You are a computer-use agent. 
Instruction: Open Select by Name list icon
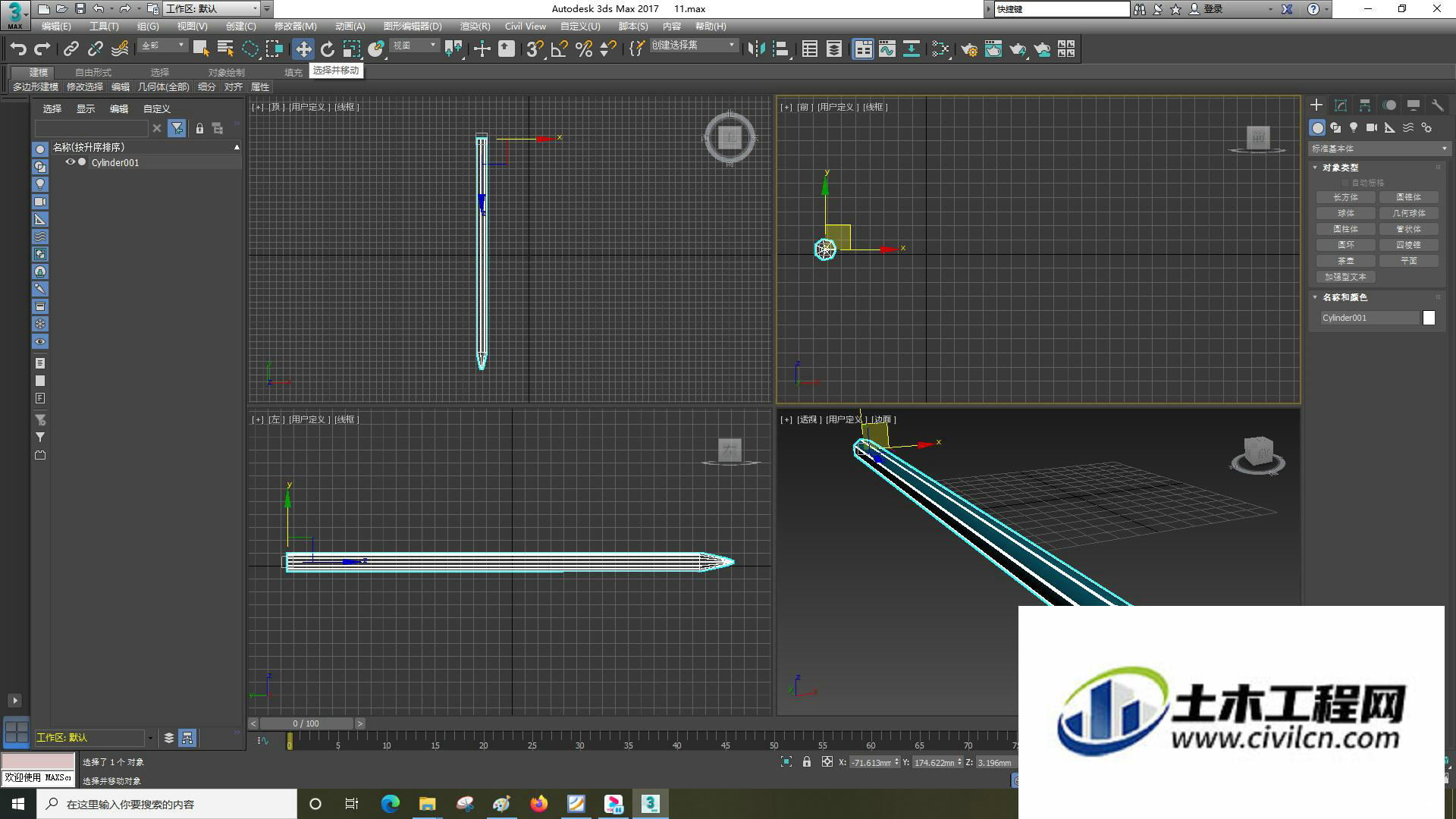pos(225,49)
